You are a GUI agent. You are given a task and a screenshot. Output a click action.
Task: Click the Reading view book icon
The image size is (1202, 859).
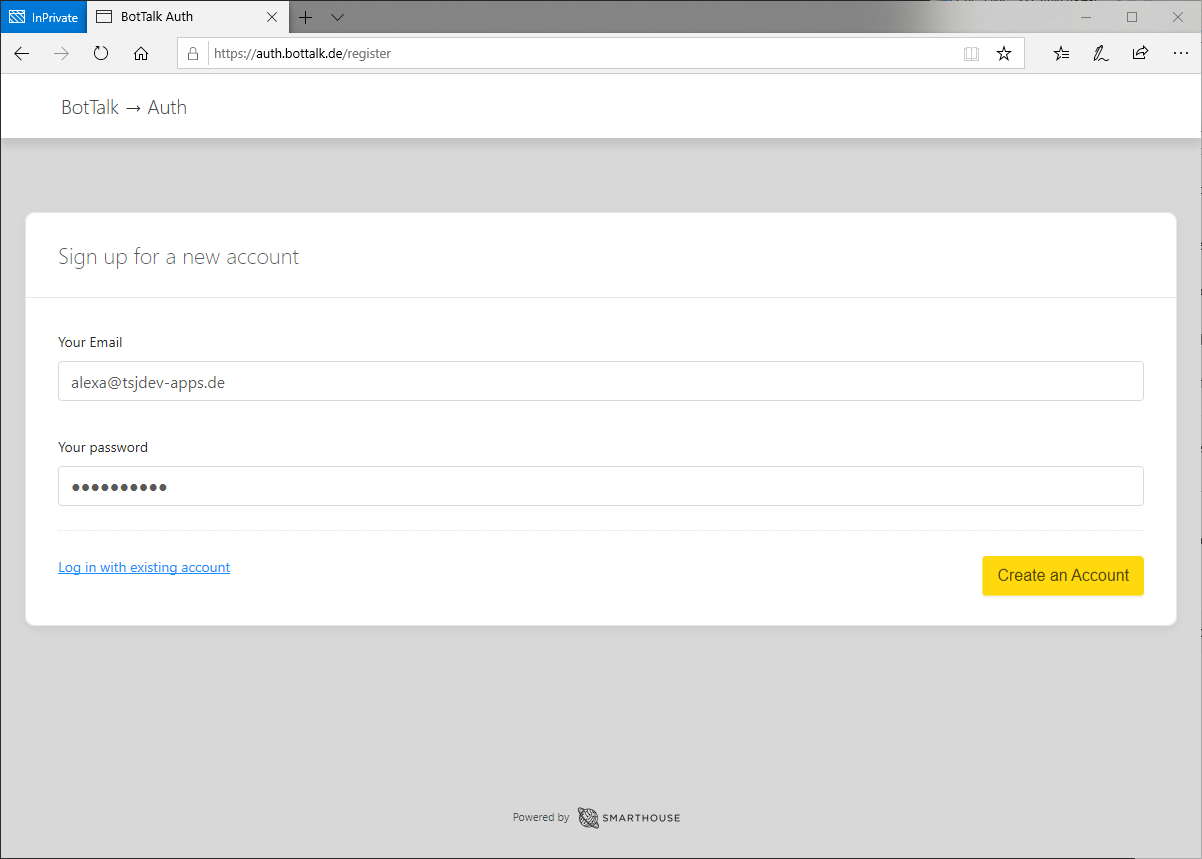pos(971,54)
